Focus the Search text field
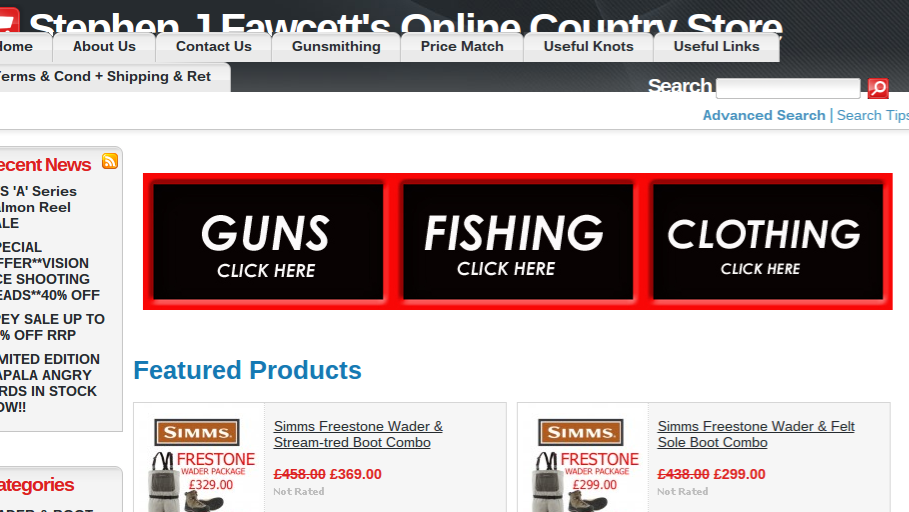The image size is (909, 512). pyautogui.click(x=788, y=88)
